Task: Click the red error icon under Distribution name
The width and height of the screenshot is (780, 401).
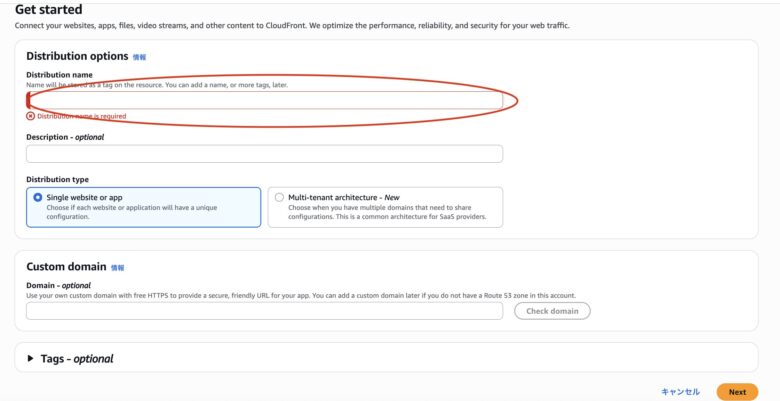Action: [x=30, y=116]
